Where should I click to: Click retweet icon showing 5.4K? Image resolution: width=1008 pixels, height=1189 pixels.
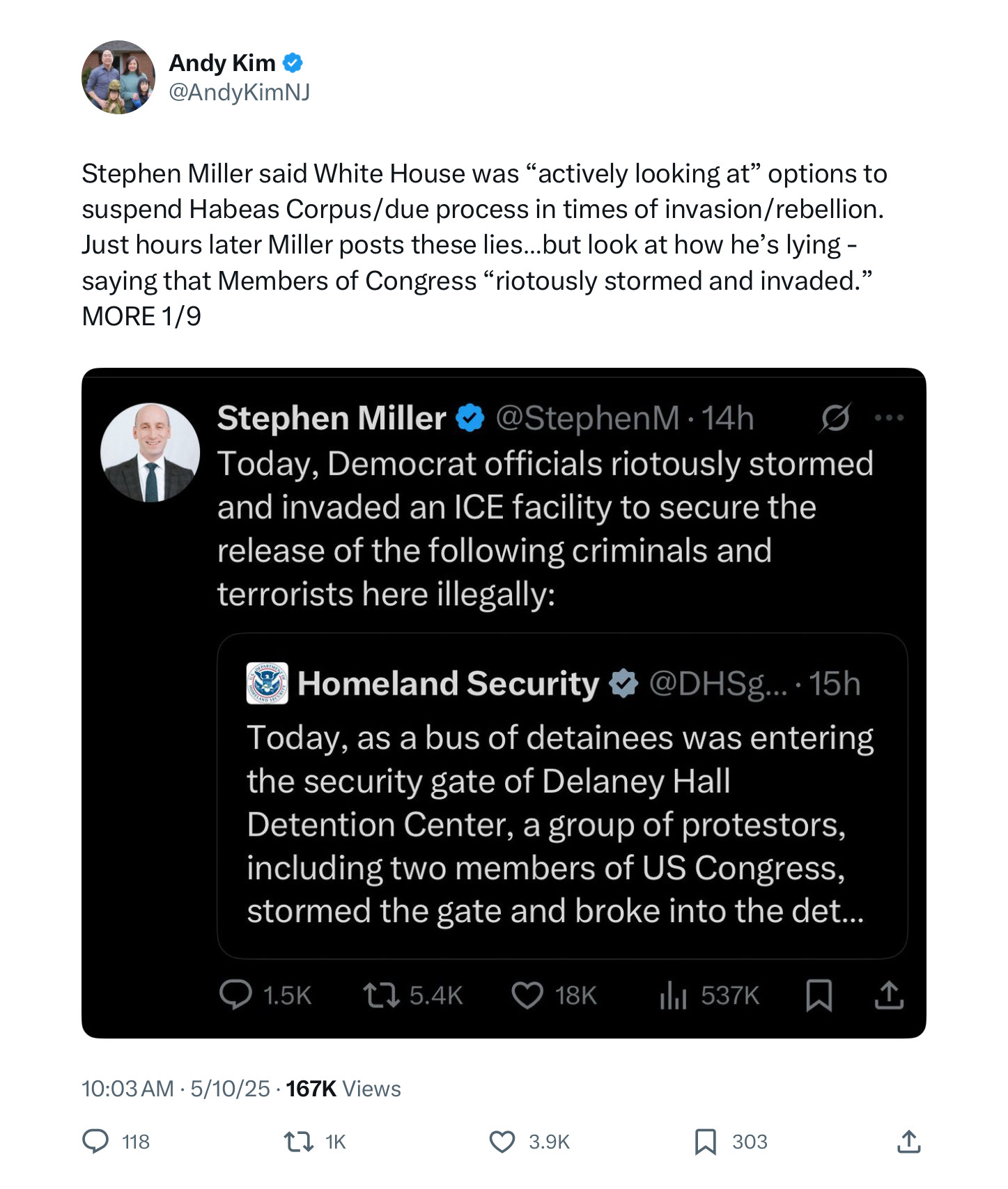(x=381, y=995)
